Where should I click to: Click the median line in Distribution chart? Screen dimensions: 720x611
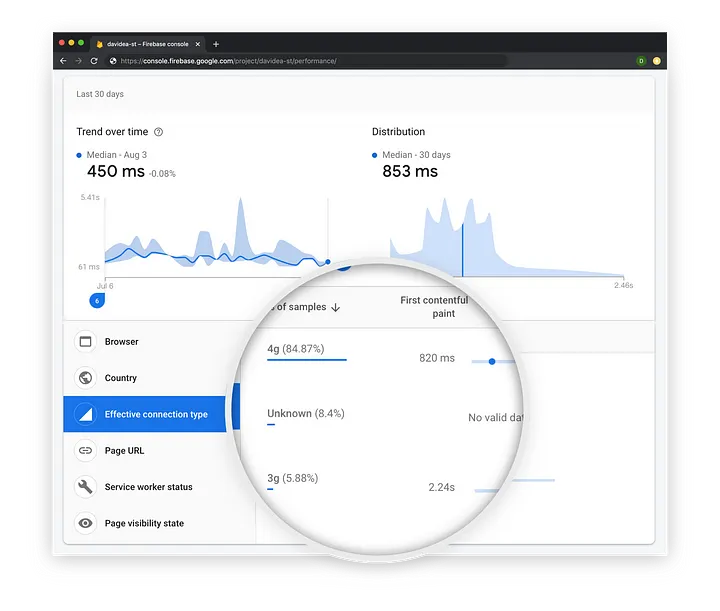click(x=462, y=250)
